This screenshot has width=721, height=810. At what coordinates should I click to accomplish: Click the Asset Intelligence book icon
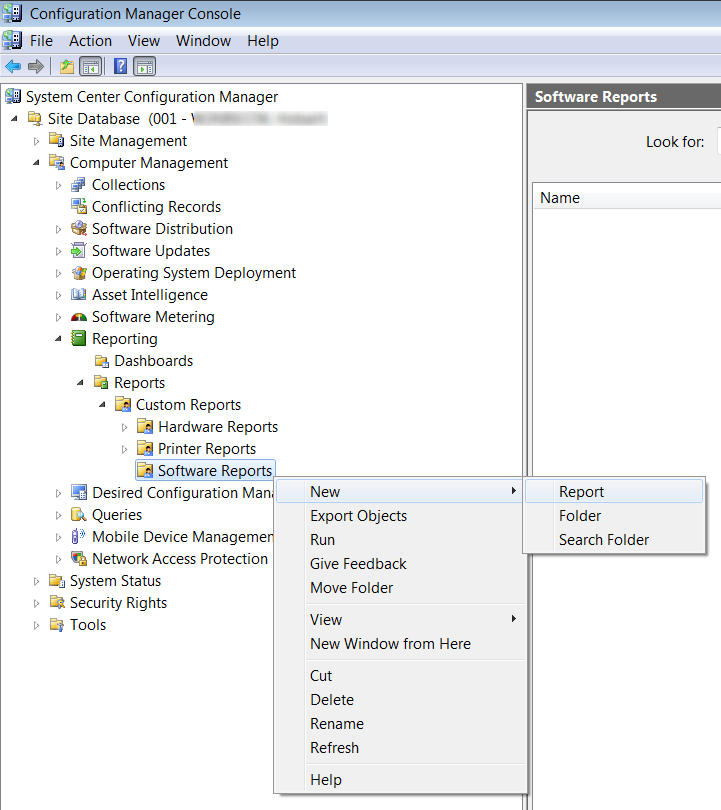point(79,294)
